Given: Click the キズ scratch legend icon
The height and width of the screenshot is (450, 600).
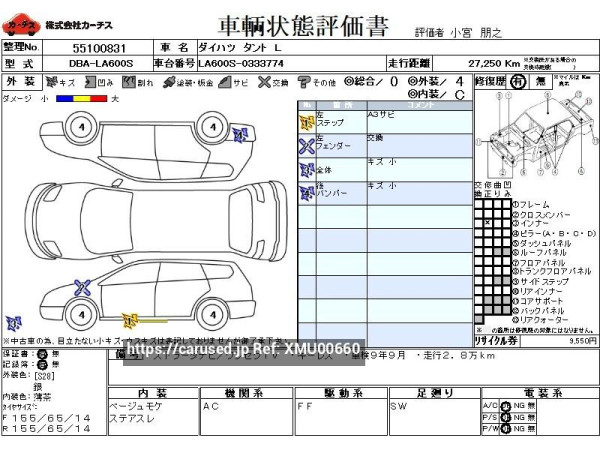Looking at the screenshot, I should tap(51, 82).
